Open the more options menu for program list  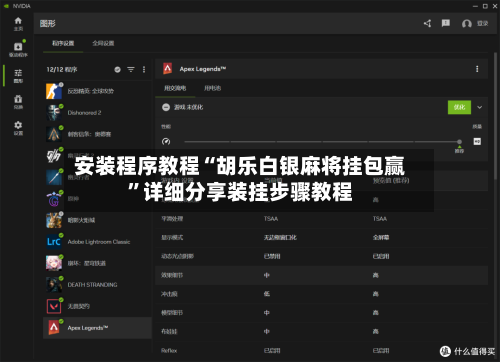(144, 69)
